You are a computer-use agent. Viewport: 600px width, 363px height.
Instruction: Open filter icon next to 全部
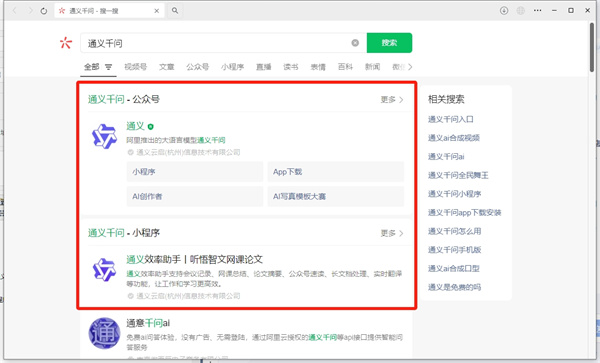pos(109,67)
